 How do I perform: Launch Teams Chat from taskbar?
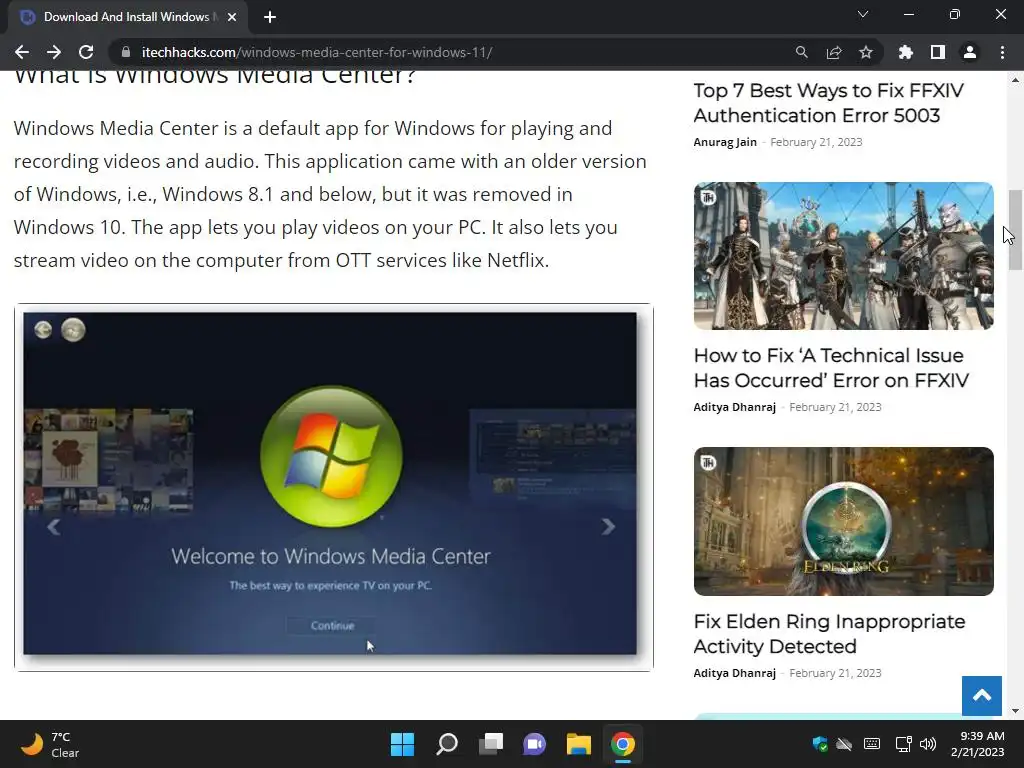[x=535, y=744]
